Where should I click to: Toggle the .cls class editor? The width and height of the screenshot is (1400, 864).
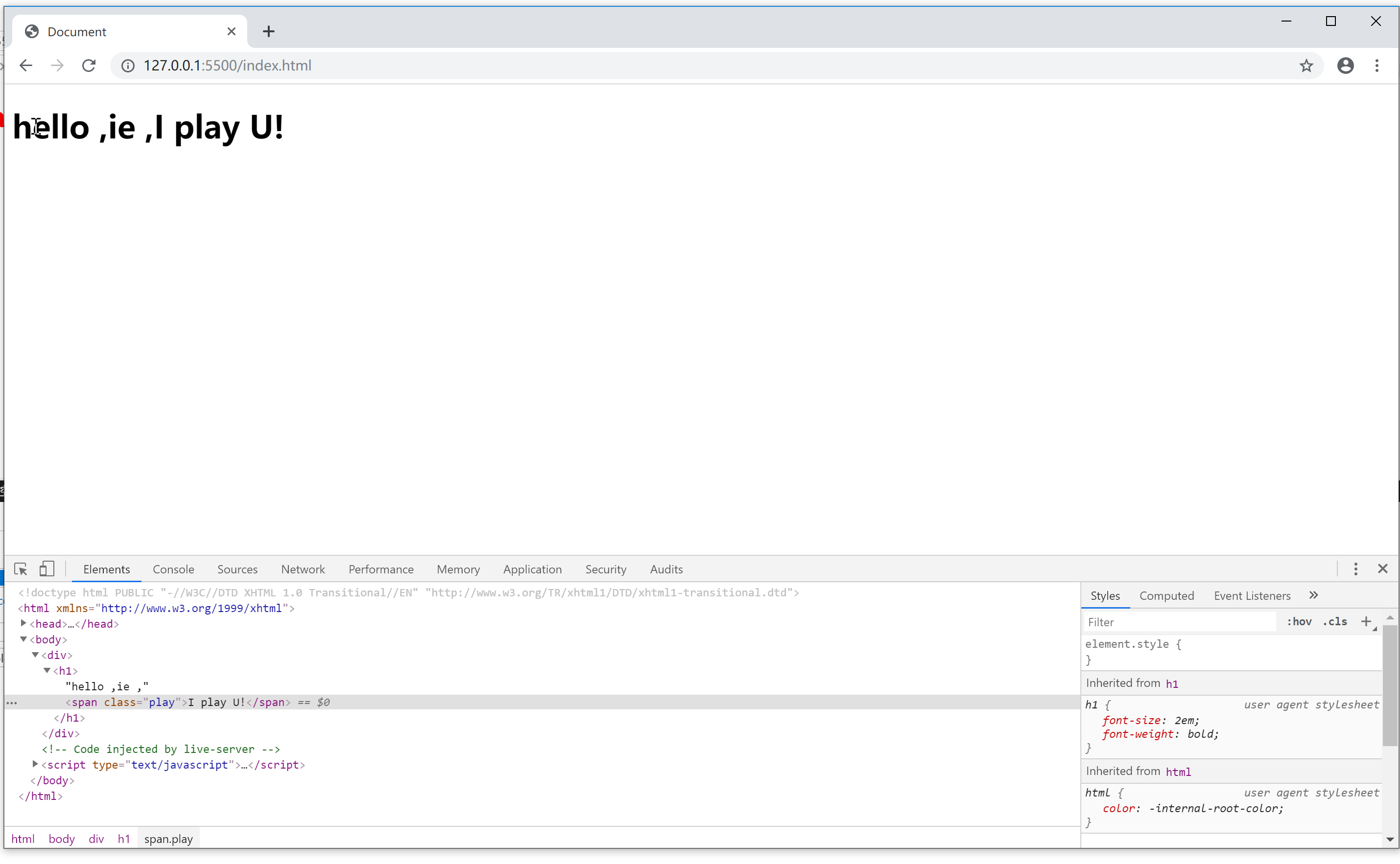click(1335, 622)
